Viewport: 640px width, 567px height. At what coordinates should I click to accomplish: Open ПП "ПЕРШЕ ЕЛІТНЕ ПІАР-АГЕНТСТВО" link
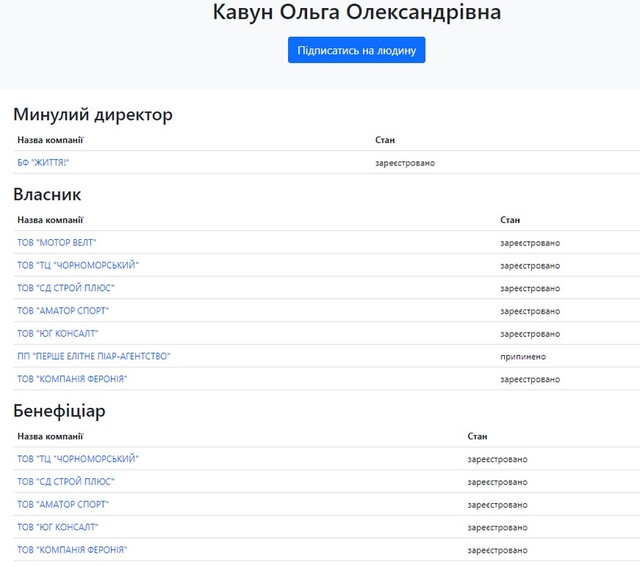94,356
